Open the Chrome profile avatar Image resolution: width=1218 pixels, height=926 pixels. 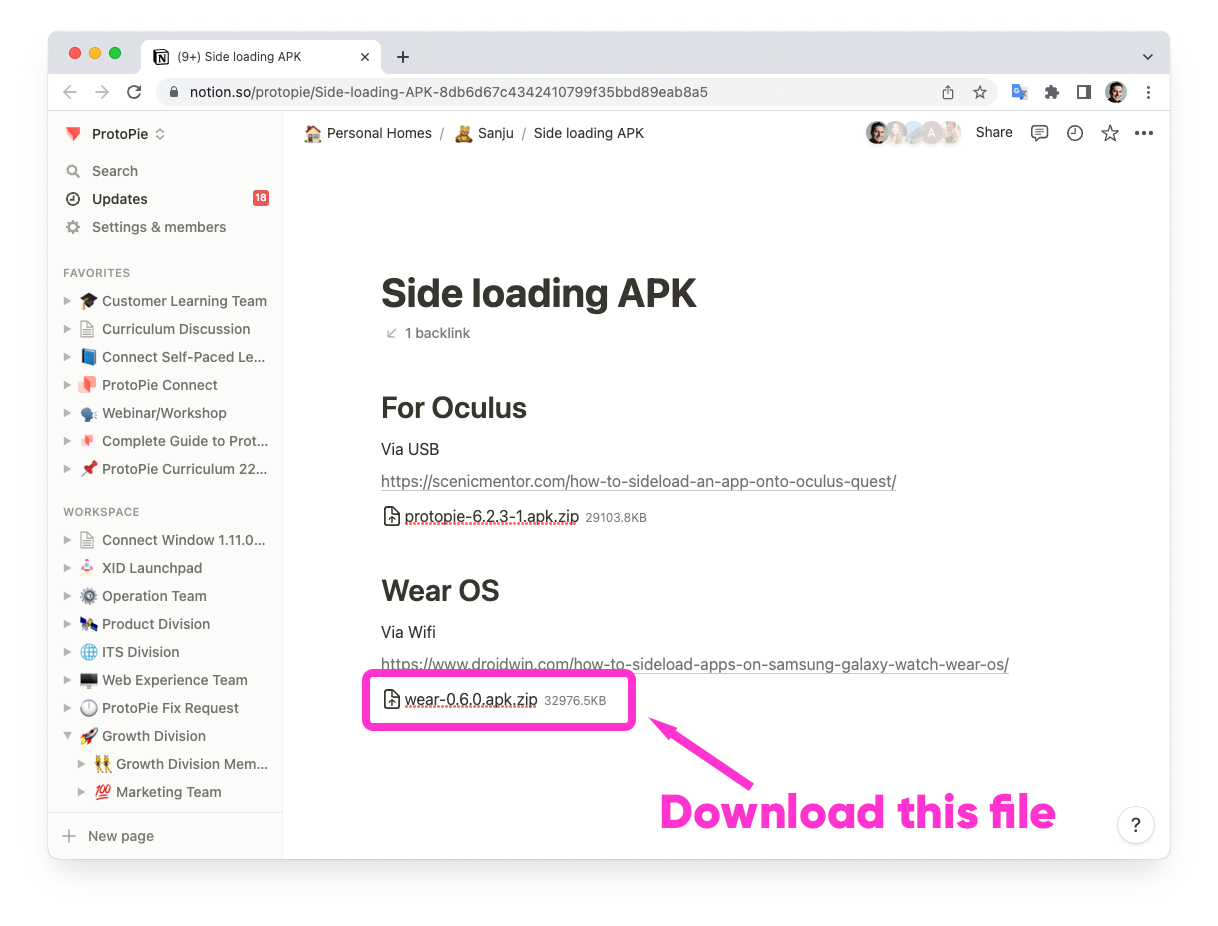coord(1116,92)
